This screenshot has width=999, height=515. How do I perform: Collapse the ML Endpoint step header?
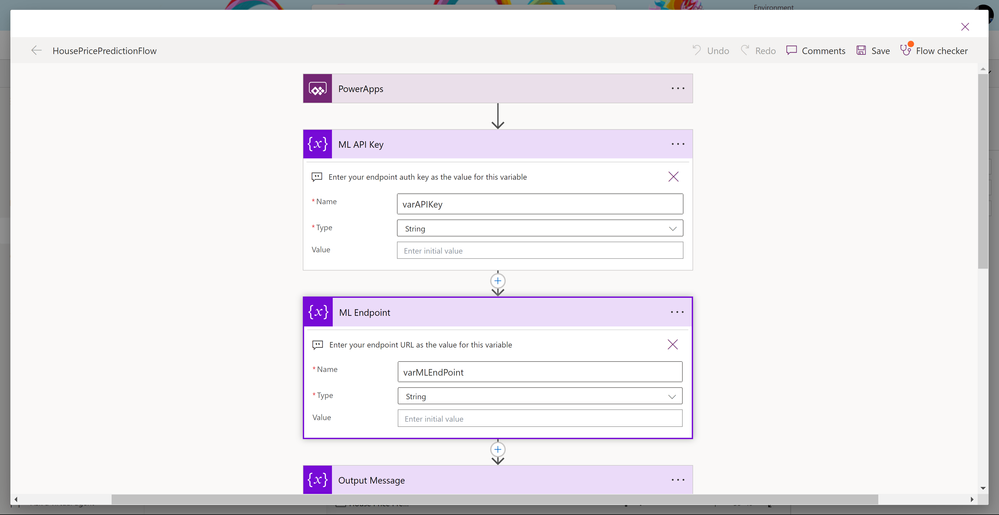(x=498, y=312)
